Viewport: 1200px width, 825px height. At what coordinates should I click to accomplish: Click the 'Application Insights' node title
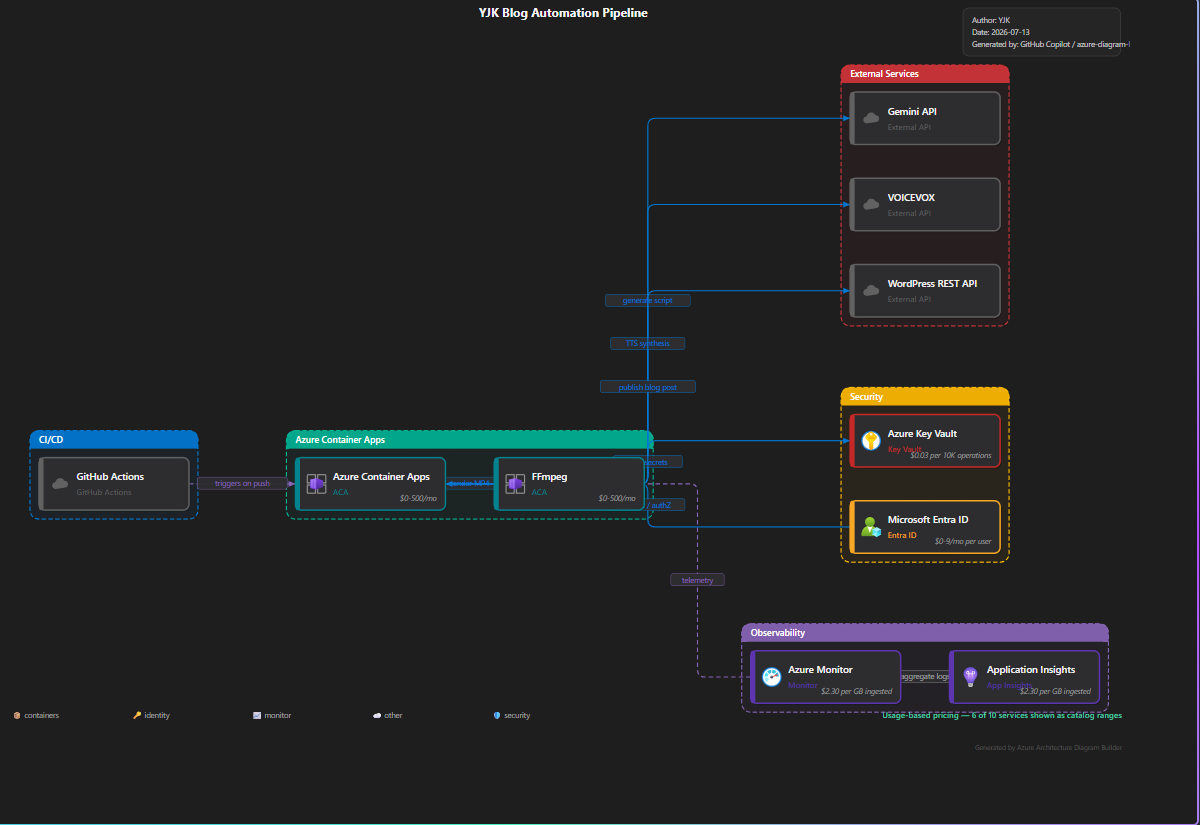(1031, 670)
